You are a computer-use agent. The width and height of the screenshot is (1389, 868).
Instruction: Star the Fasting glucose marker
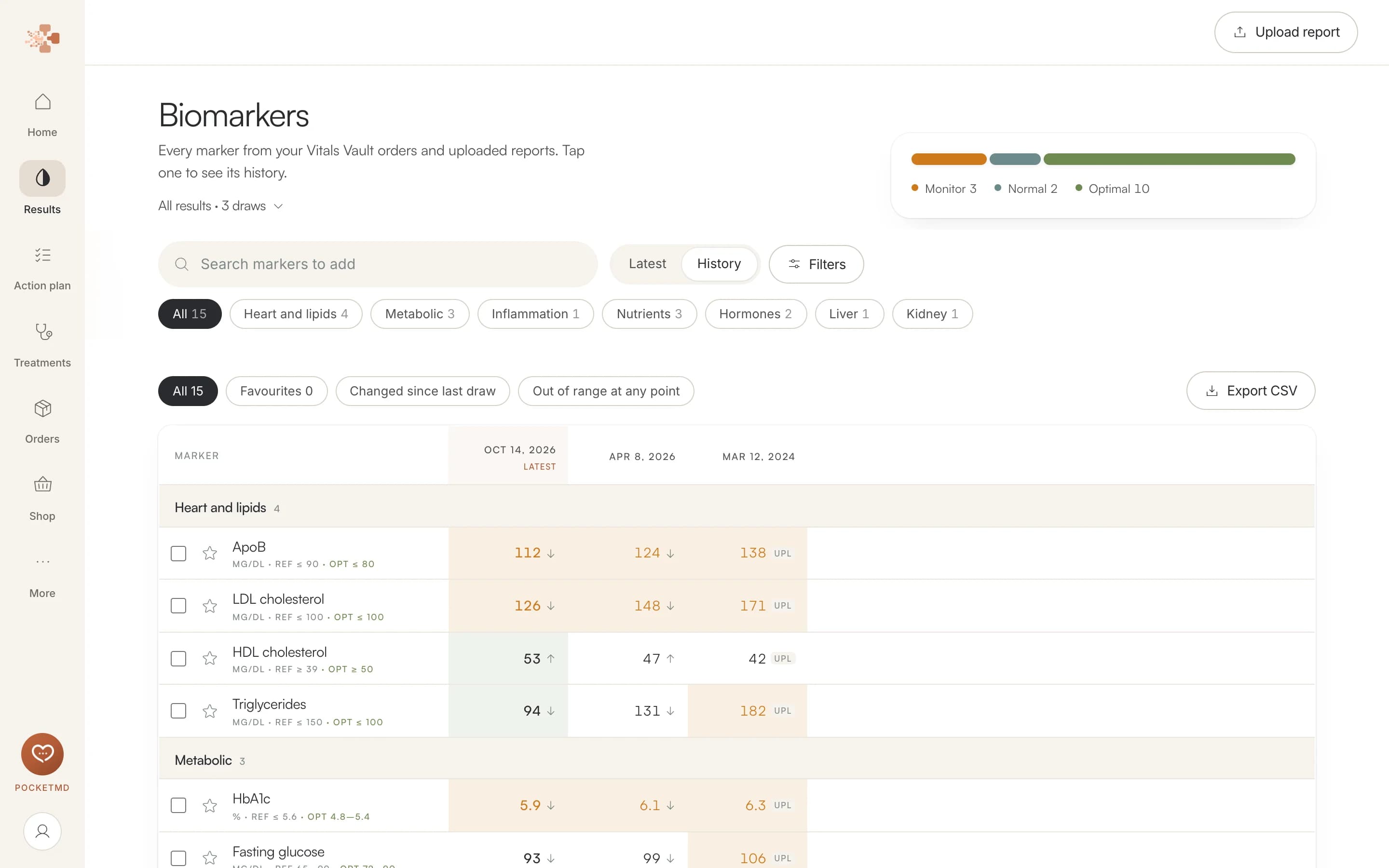click(x=209, y=858)
